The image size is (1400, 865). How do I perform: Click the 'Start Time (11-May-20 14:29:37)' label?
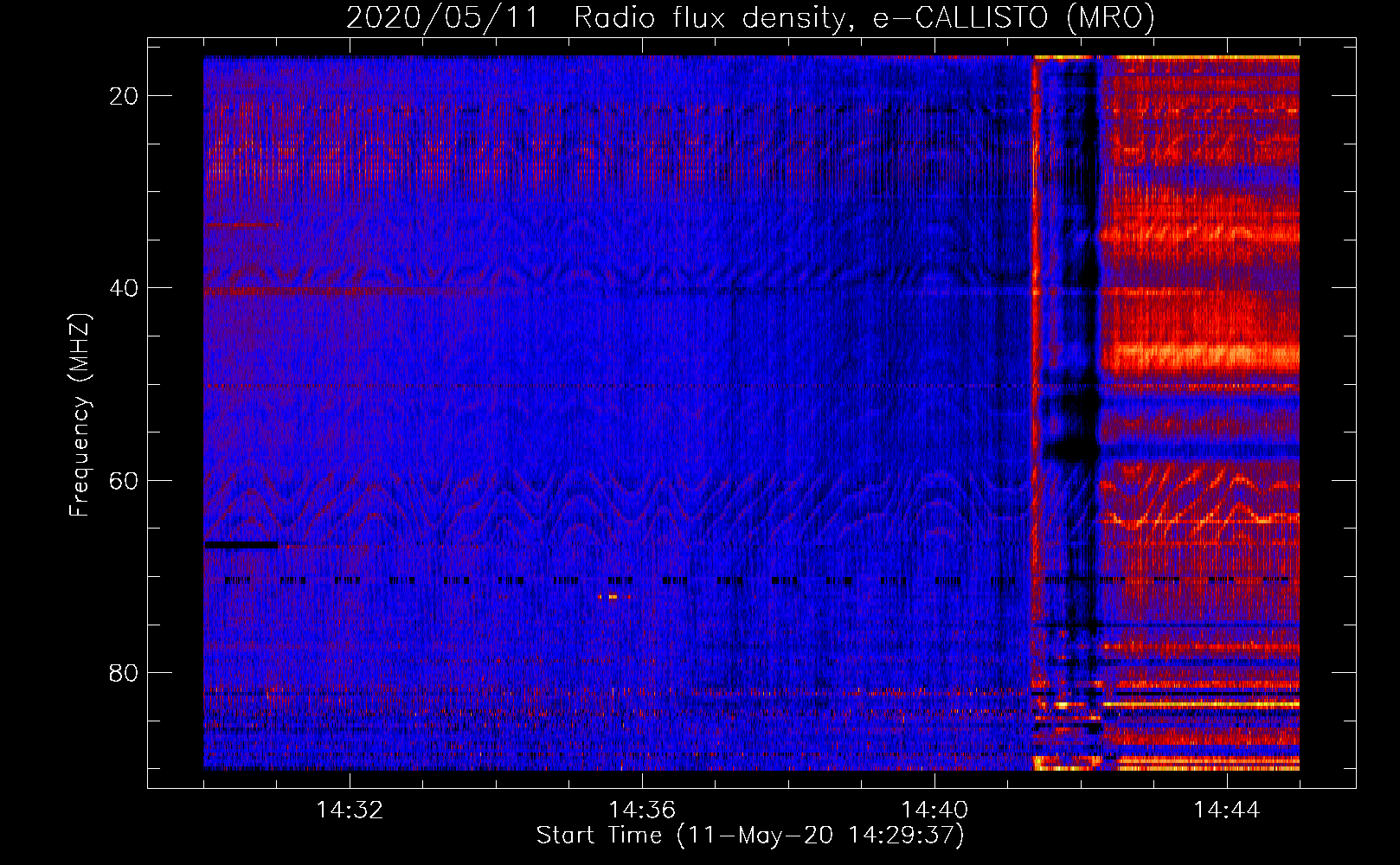coord(750,836)
